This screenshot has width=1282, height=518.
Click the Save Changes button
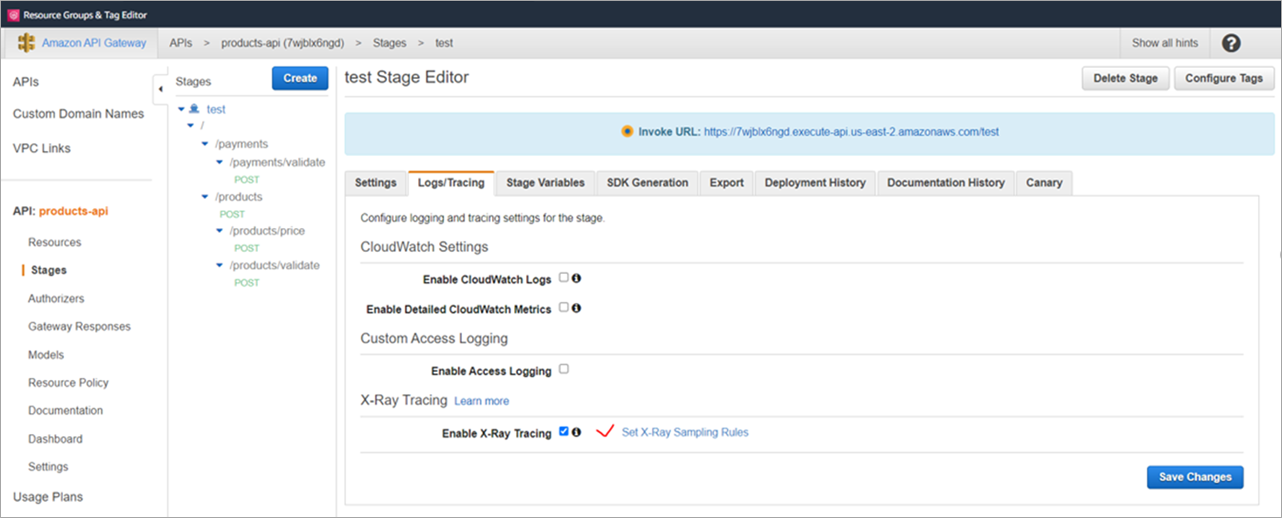[1195, 477]
